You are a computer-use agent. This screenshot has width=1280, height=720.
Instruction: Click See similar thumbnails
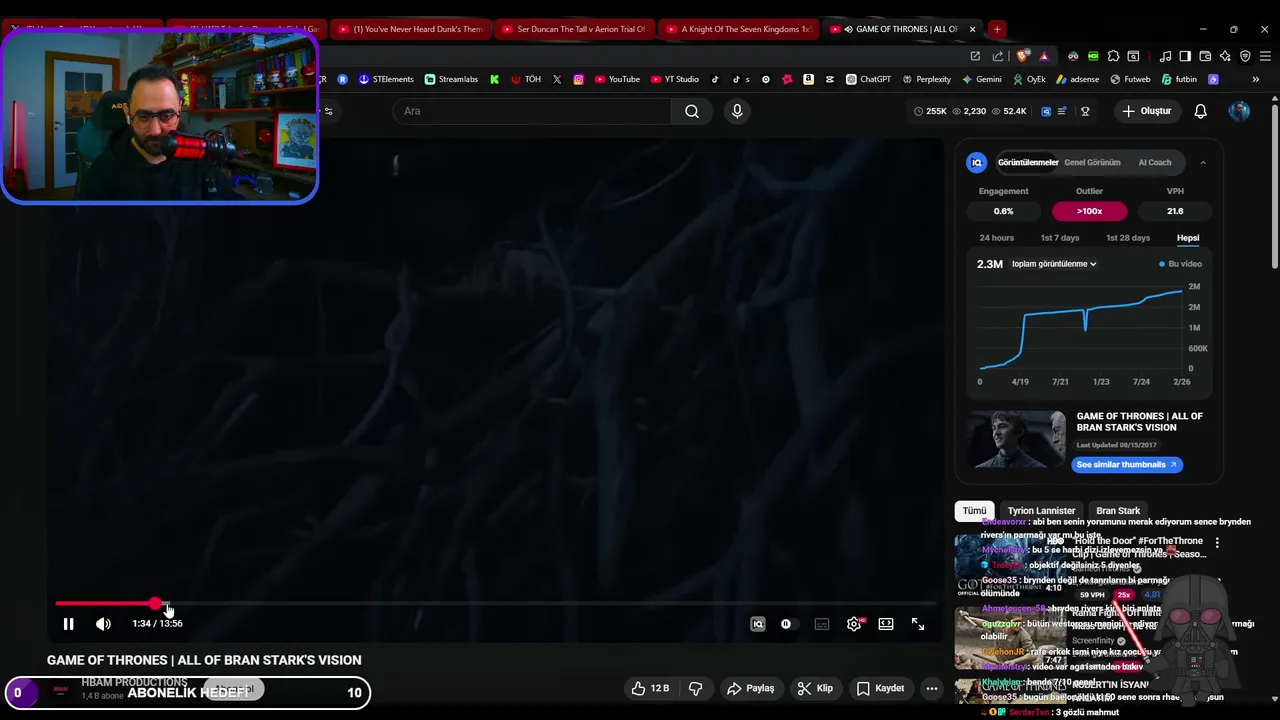pyautogui.click(x=1127, y=464)
